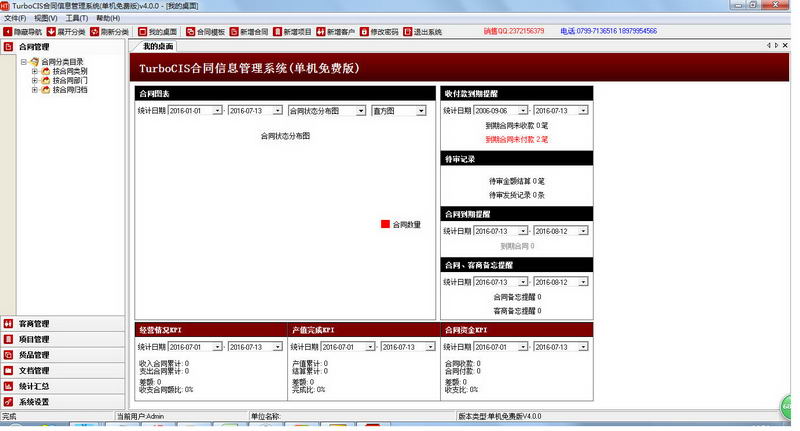Click 到期合同未收款 0笔 entry

pos(516,125)
